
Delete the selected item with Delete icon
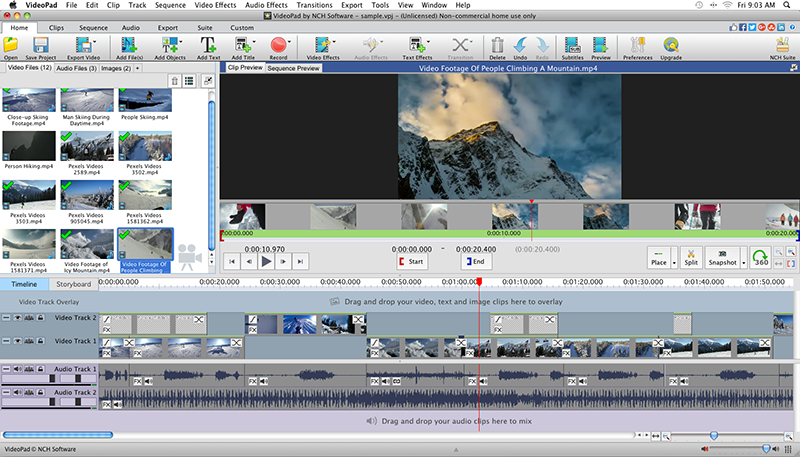pos(497,45)
